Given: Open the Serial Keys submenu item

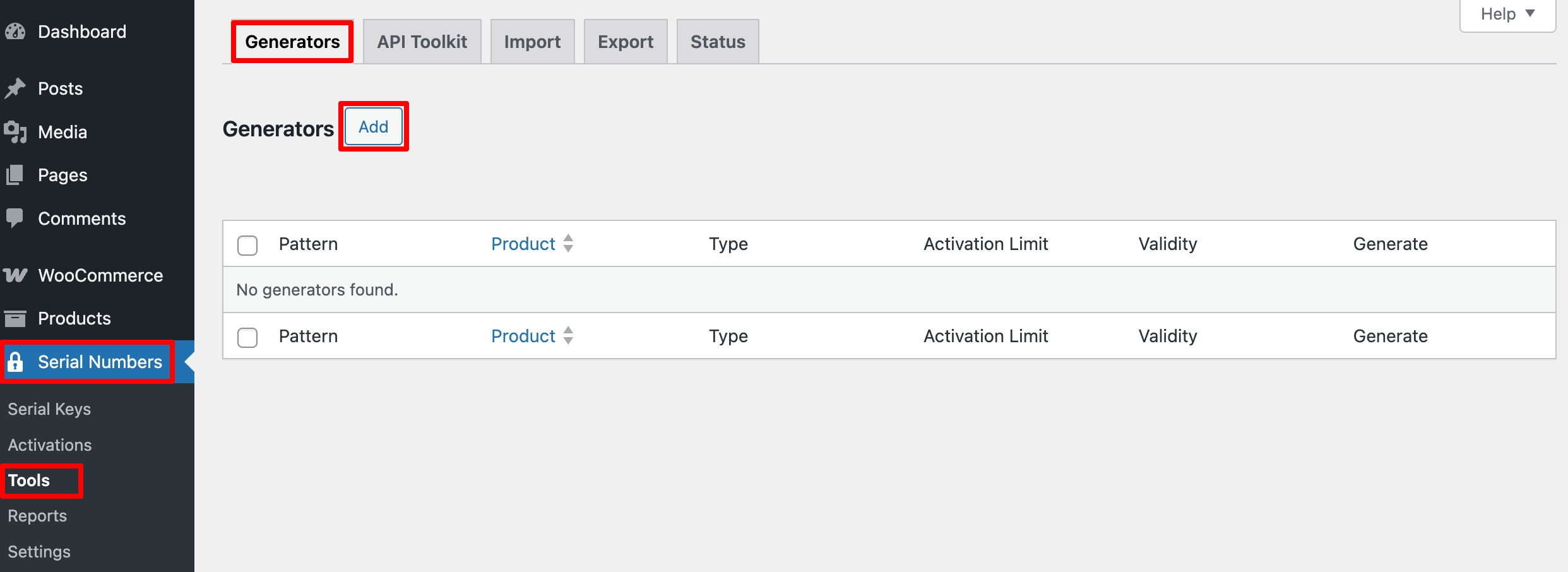Looking at the screenshot, I should pos(49,409).
